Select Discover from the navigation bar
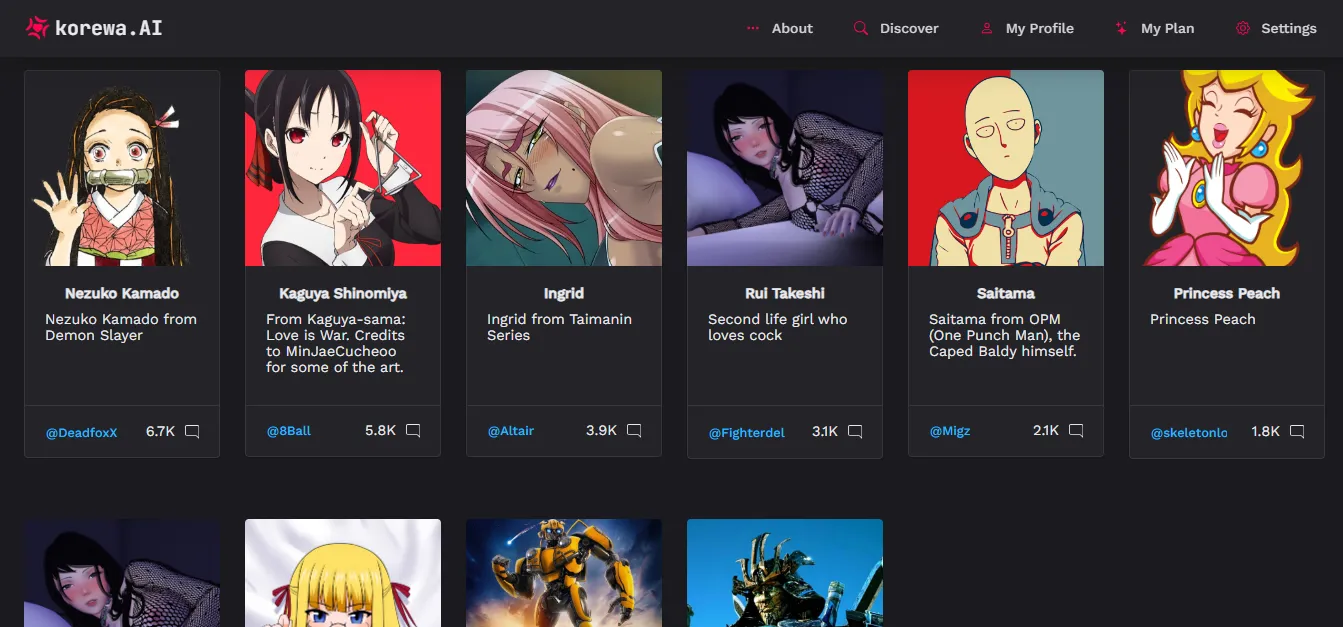This screenshot has width=1343, height=627. 910,28
